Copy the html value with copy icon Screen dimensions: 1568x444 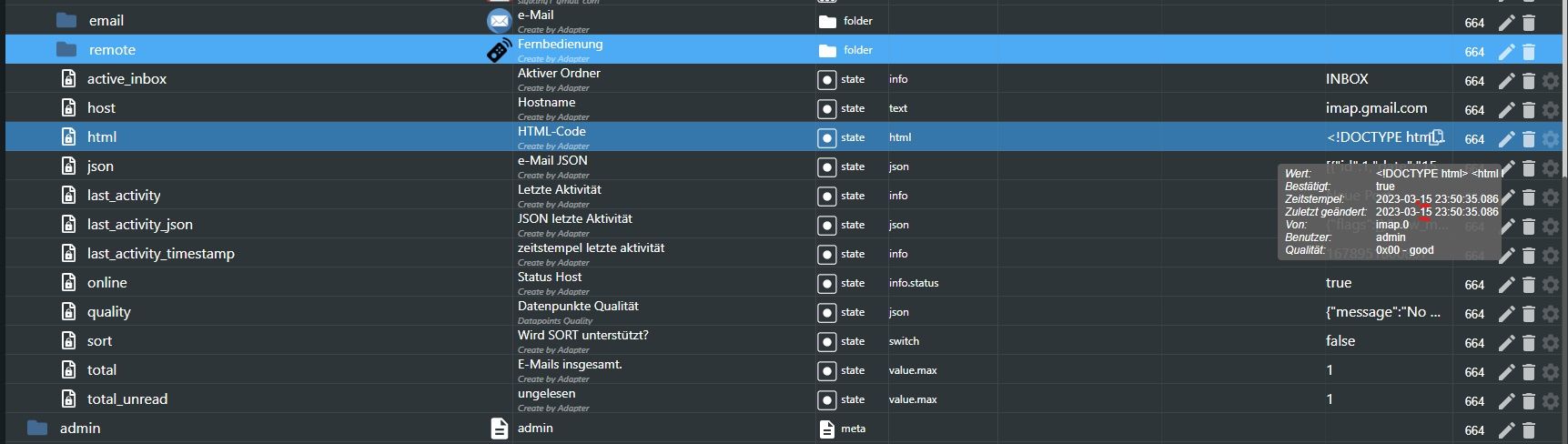point(1437,137)
